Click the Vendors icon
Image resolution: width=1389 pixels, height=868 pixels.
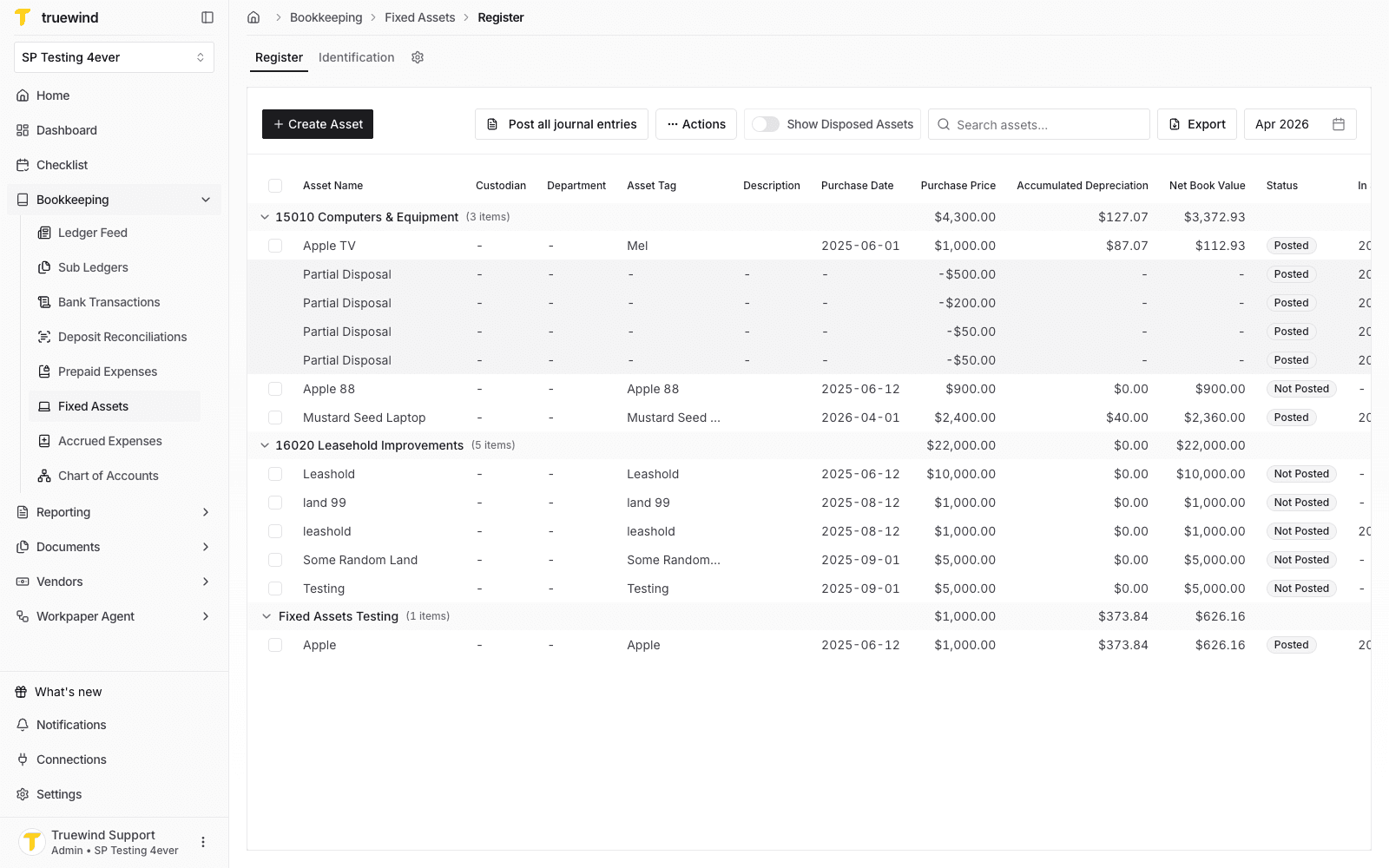tap(23, 582)
